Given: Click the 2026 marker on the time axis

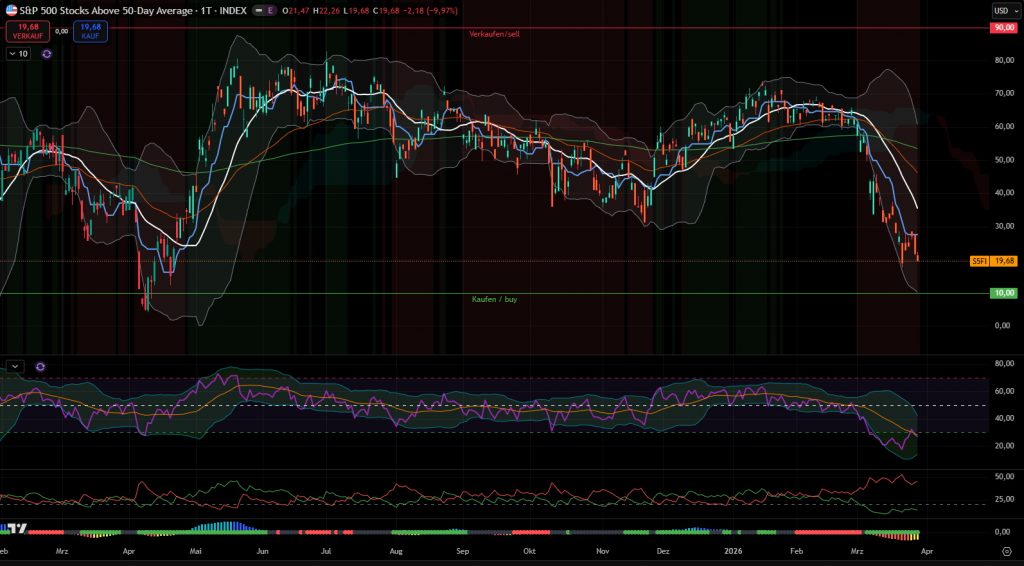Looking at the screenshot, I should pyautogui.click(x=729, y=550).
